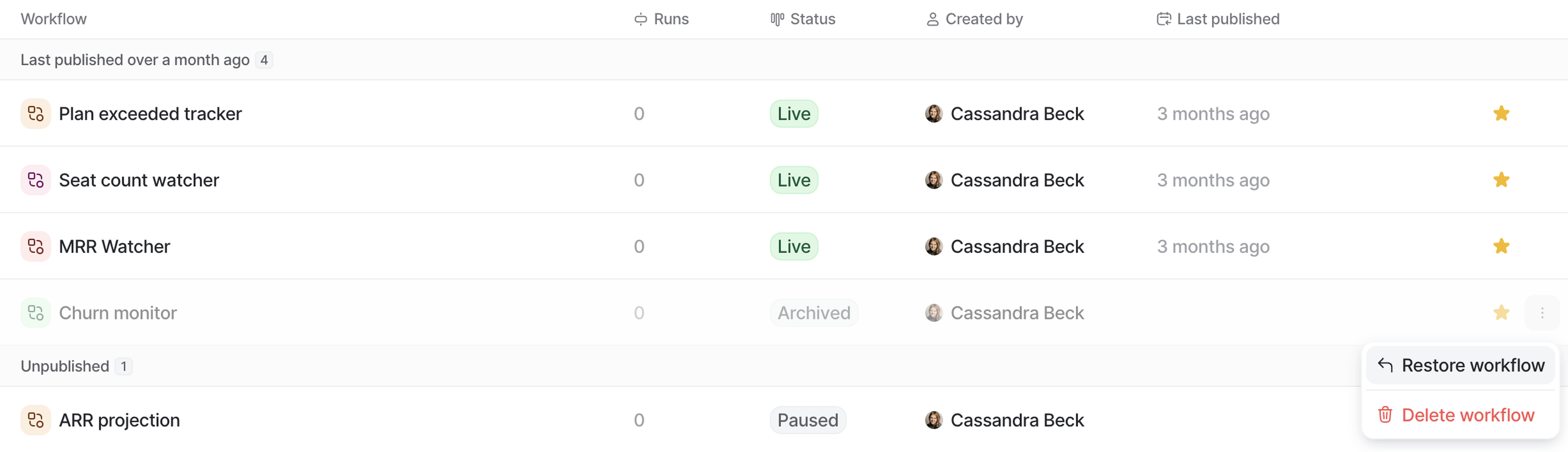The width and height of the screenshot is (1568, 452).
Task: Click the MRR Watcher workflow icon
Action: [35, 246]
